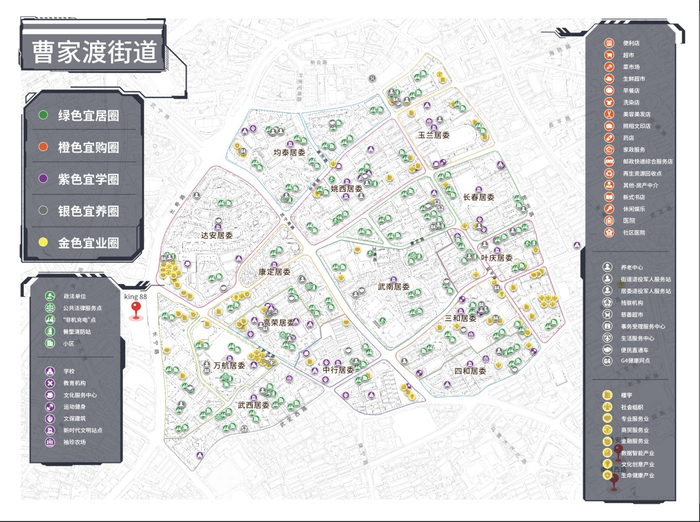
Task: Select the 达安居委 district label
Action: click(x=217, y=235)
